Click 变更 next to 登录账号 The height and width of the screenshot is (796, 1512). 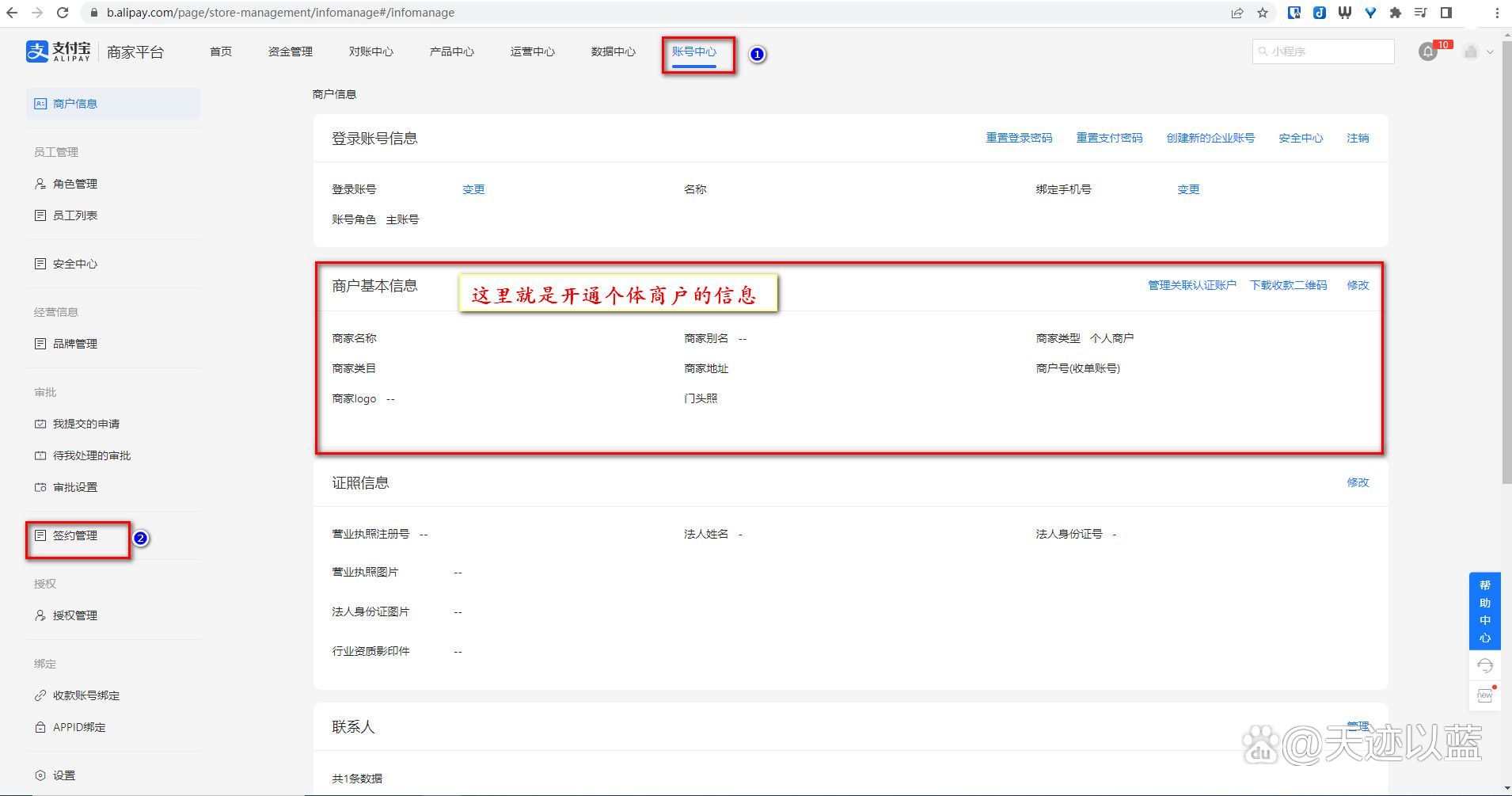click(x=473, y=189)
